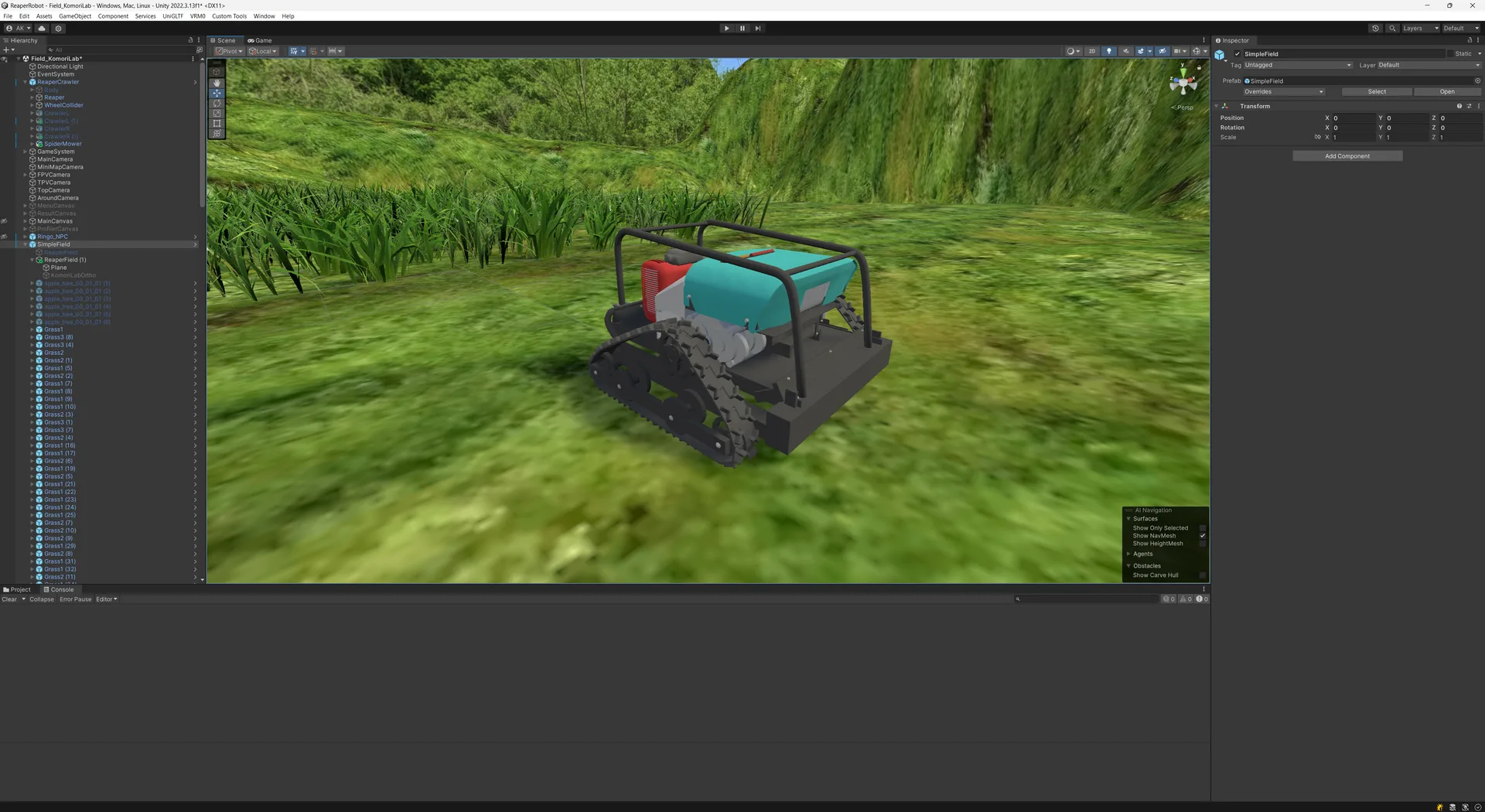
Task: Toggle SimpleField active checkbox in Inspector
Action: (1237, 54)
